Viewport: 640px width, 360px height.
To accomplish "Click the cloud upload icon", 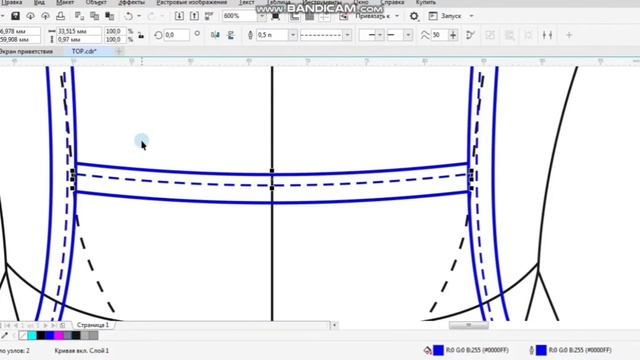I will [x=45, y=16].
